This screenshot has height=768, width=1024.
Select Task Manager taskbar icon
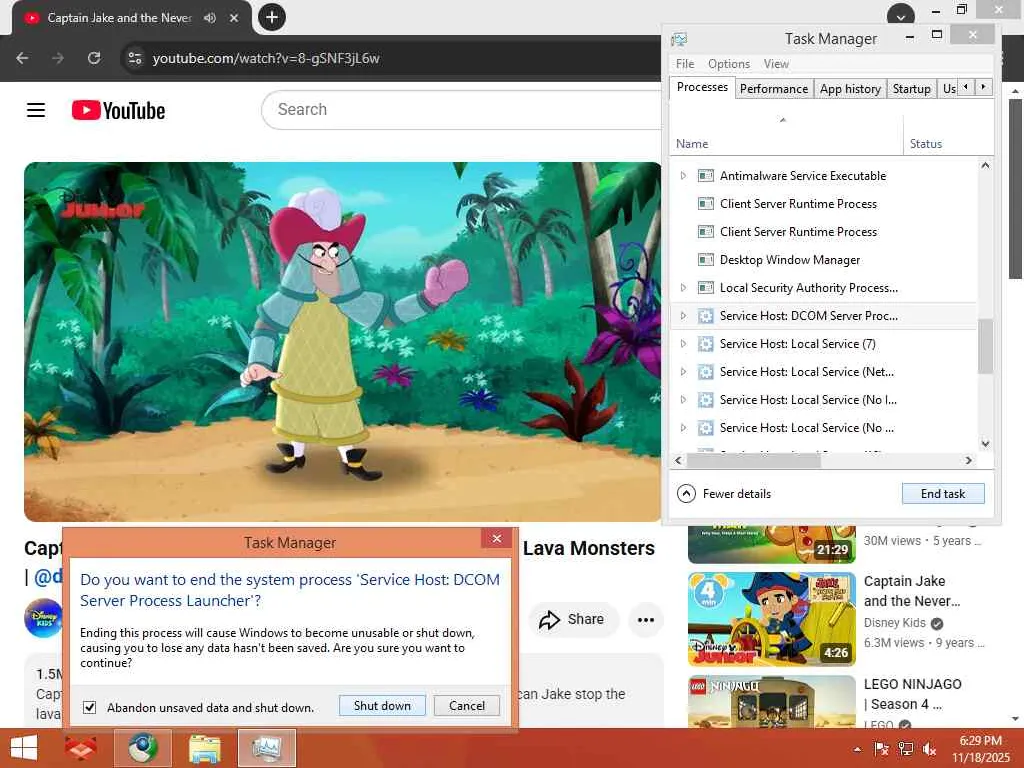(x=267, y=748)
